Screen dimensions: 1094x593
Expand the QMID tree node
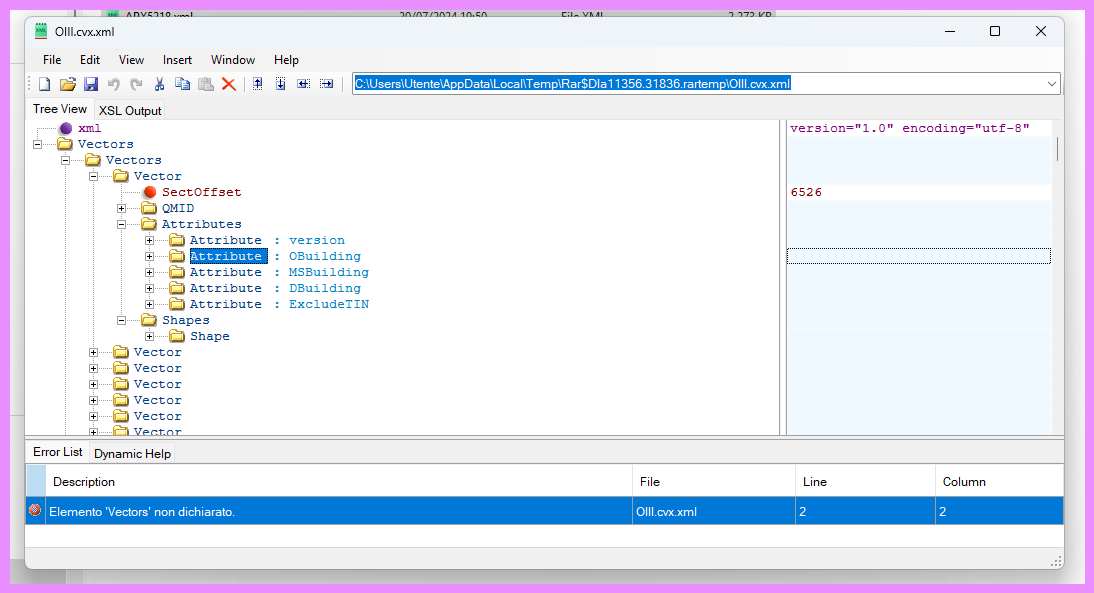[122, 208]
